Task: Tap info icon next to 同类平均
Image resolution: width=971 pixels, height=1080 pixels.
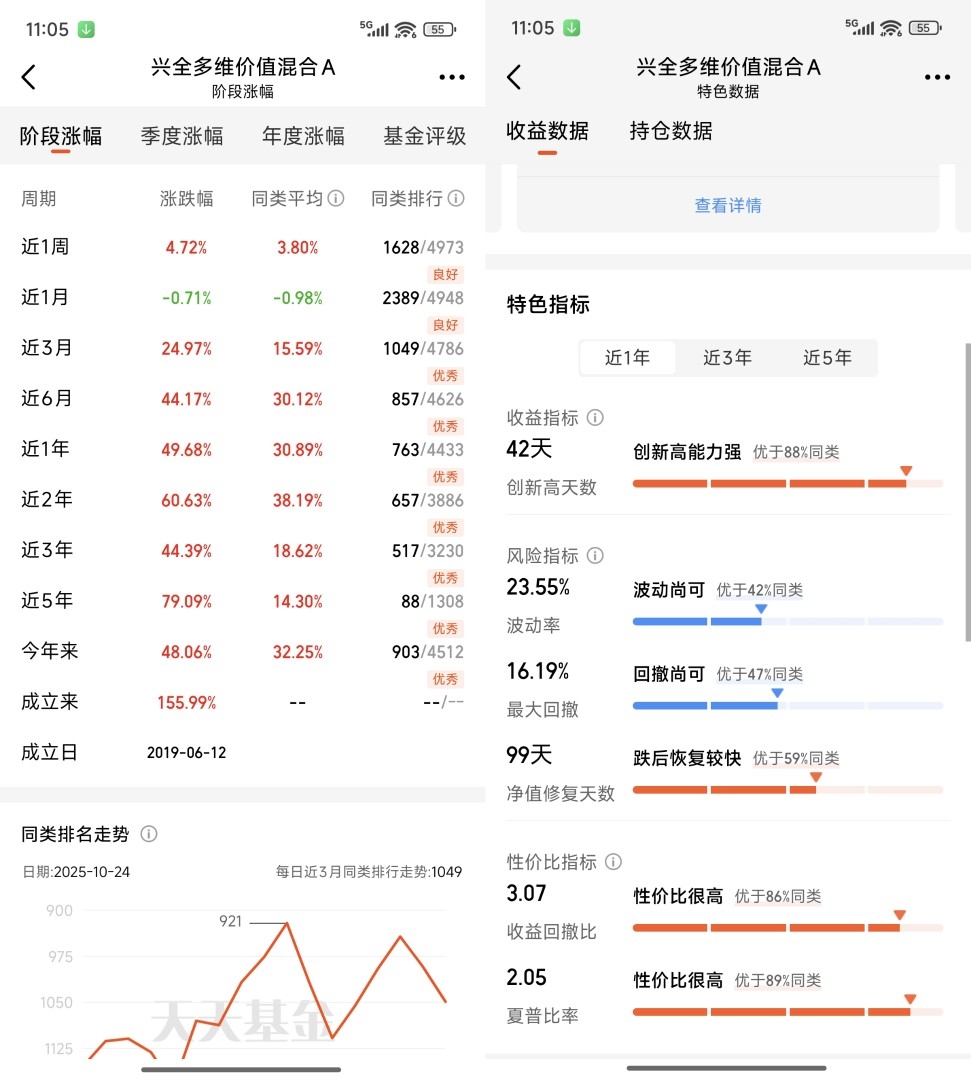Action: pos(335,198)
